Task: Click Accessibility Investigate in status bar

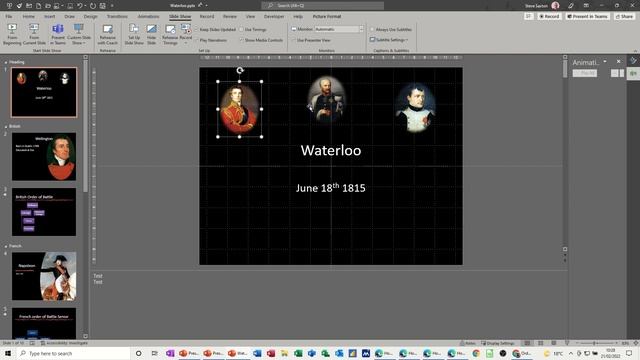Action: click(x=64, y=343)
